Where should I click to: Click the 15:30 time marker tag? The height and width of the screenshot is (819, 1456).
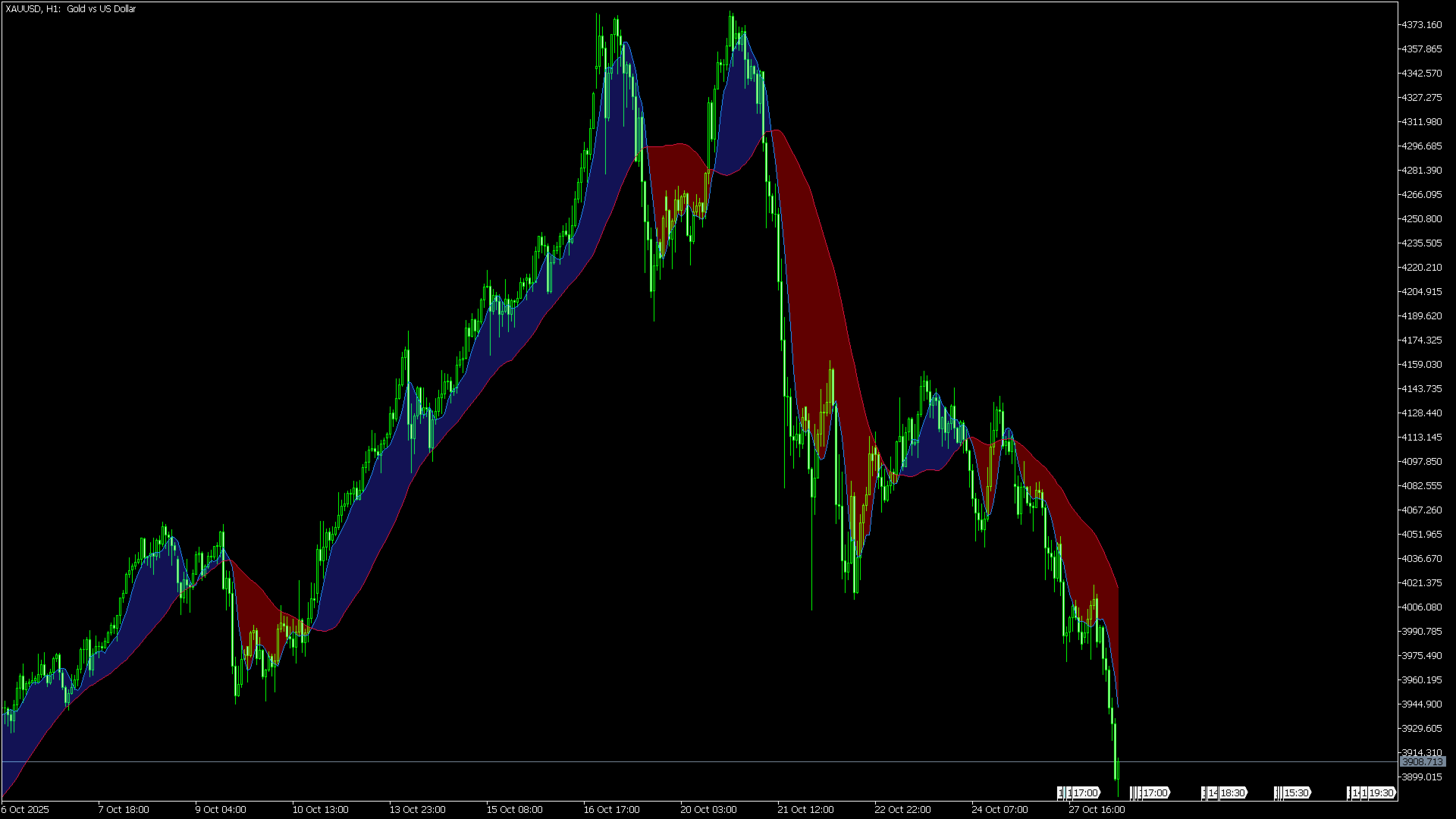tap(1297, 792)
